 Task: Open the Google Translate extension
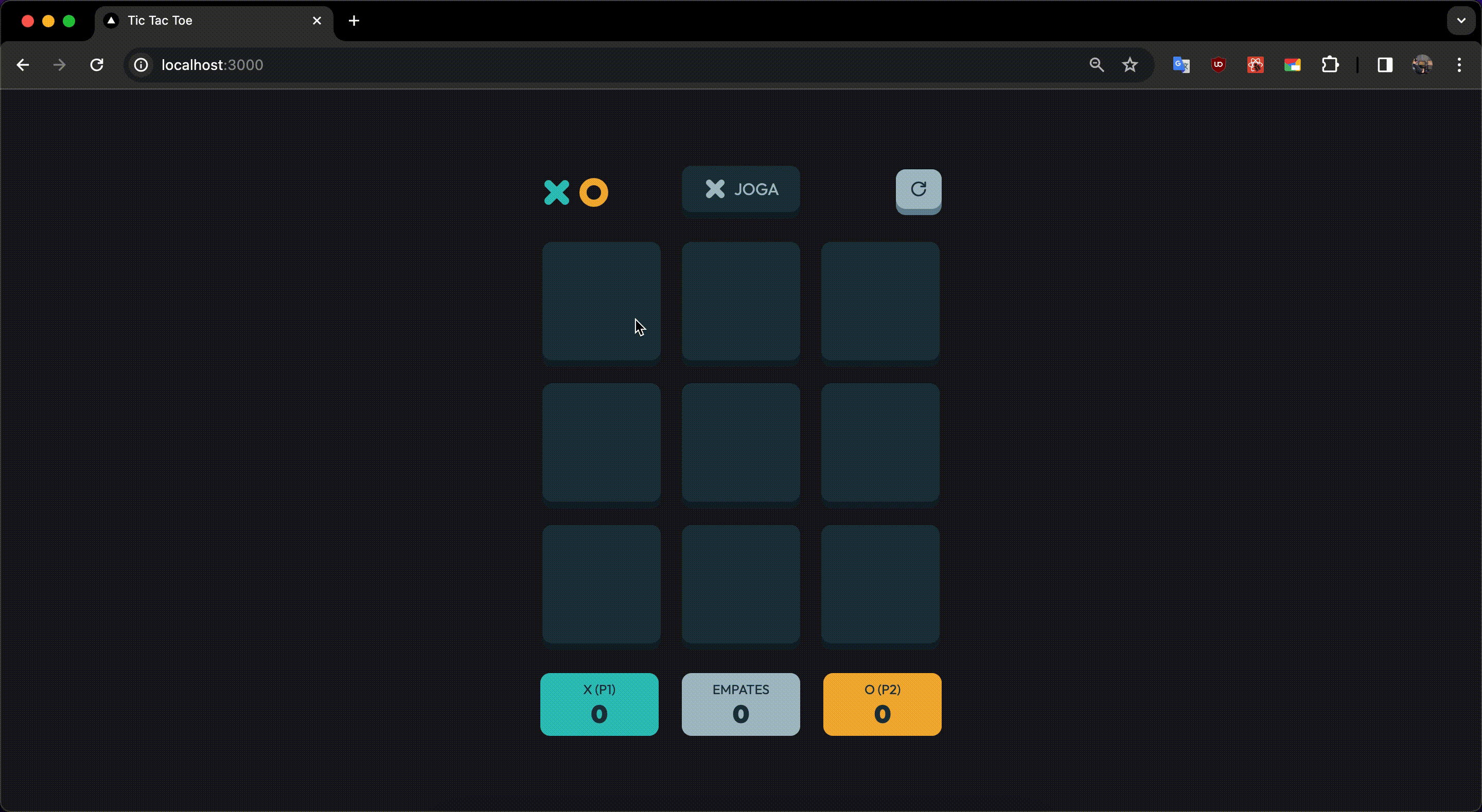point(1180,65)
